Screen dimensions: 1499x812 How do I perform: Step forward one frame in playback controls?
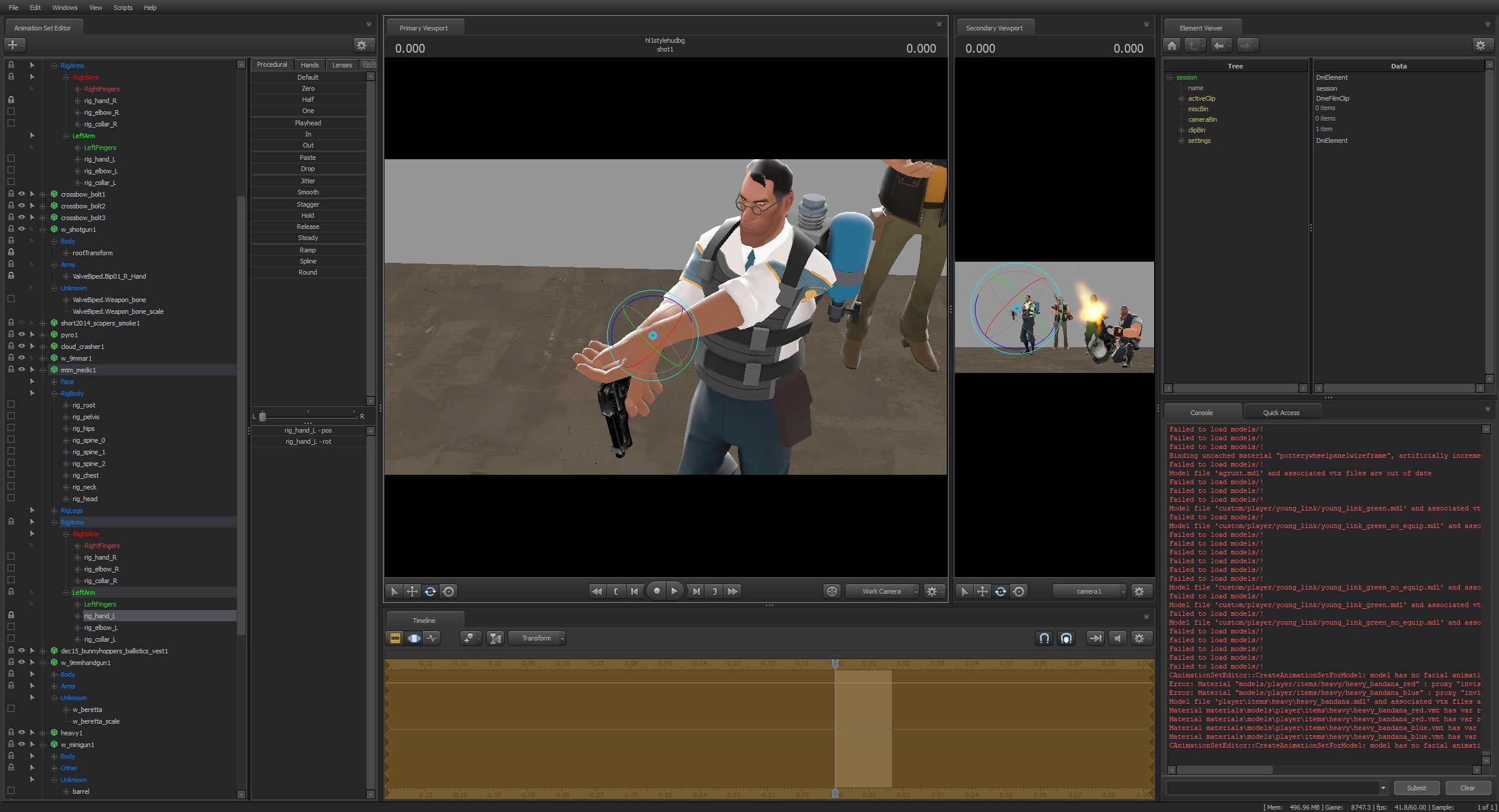[x=696, y=591]
